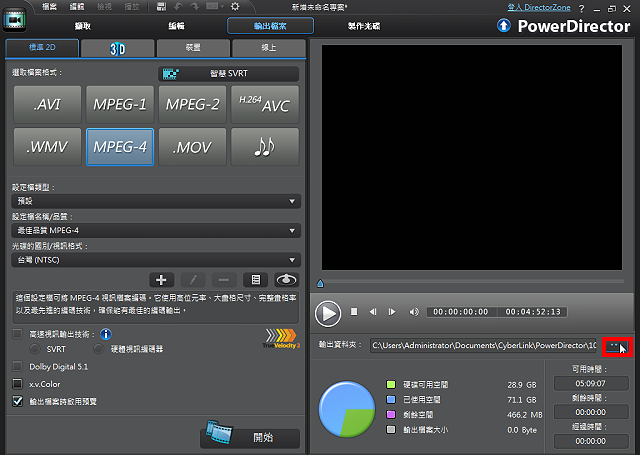Select the .MOV file format
The height and width of the screenshot is (455, 640).
[192, 147]
